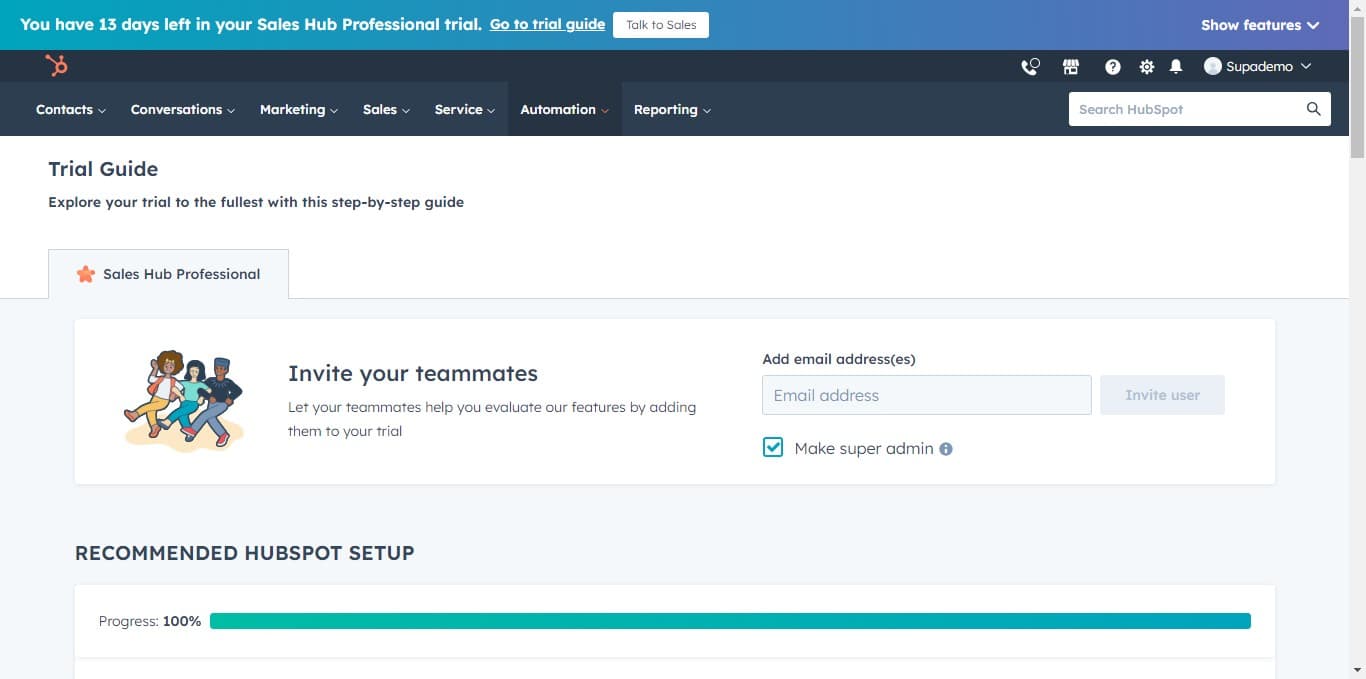The height and width of the screenshot is (679, 1366).
Task: Click the help question mark icon
Action: point(1112,66)
